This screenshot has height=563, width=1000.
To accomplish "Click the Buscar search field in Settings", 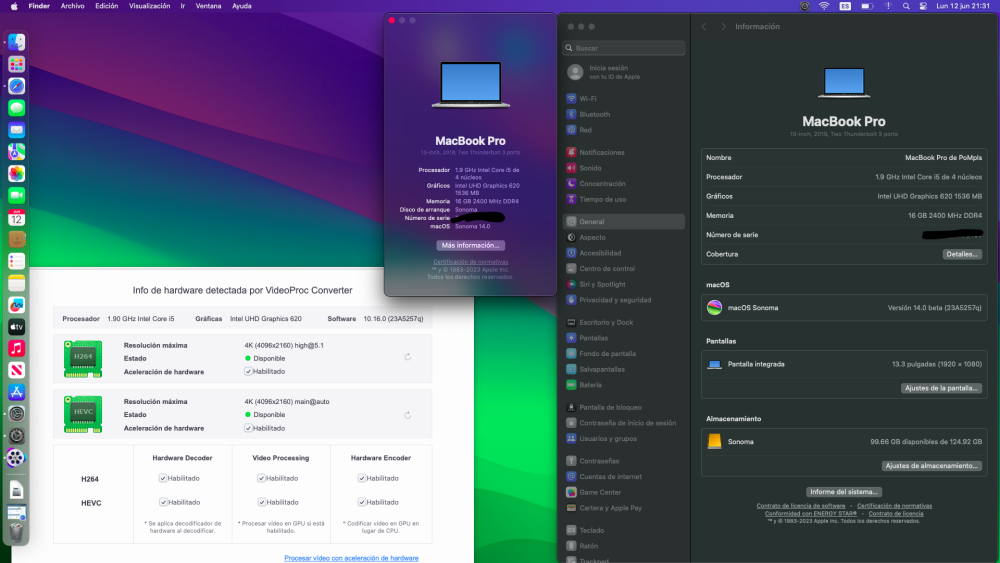I will pyautogui.click(x=624, y=48).
